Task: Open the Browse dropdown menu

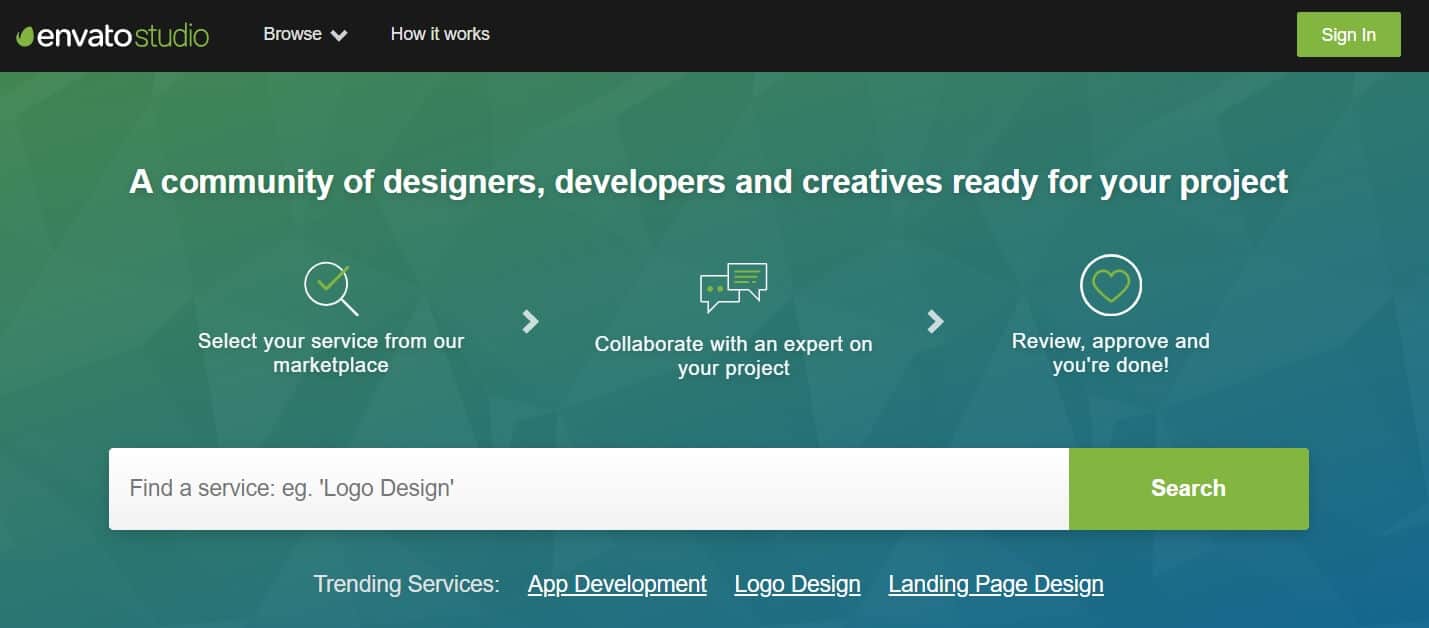Action: pos(305,34)
